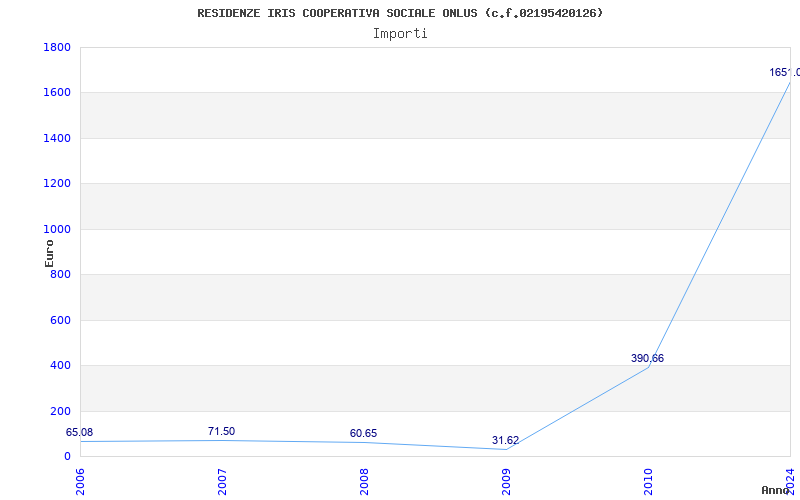Select the 31.62 data label
The image size is (800, 500).
click(505, 441)
